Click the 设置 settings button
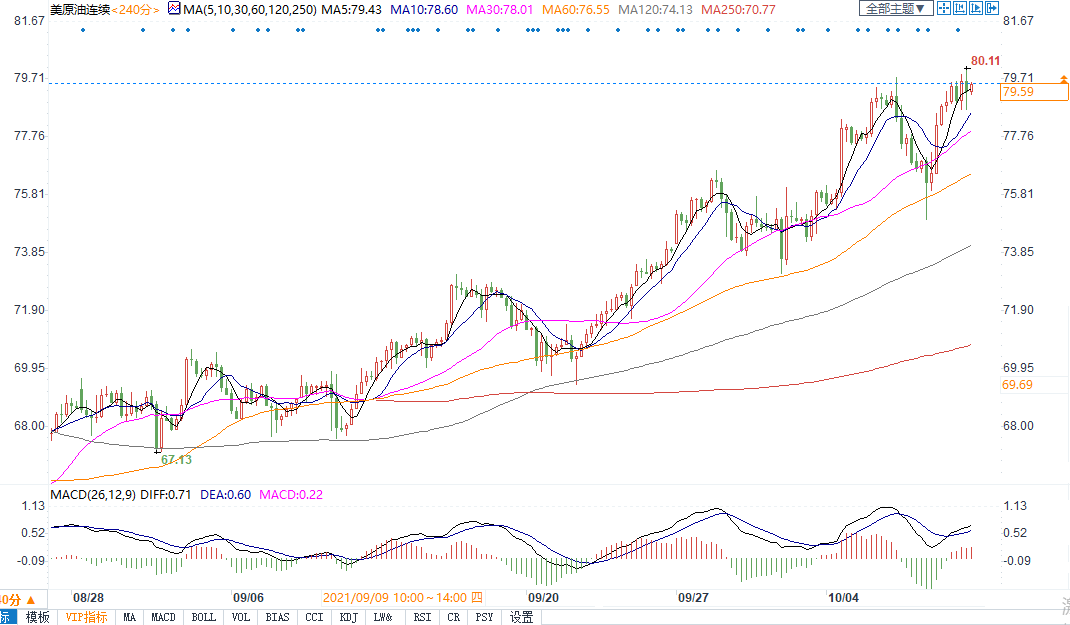This screenshot has height=625, width=1070. [522, 617]
